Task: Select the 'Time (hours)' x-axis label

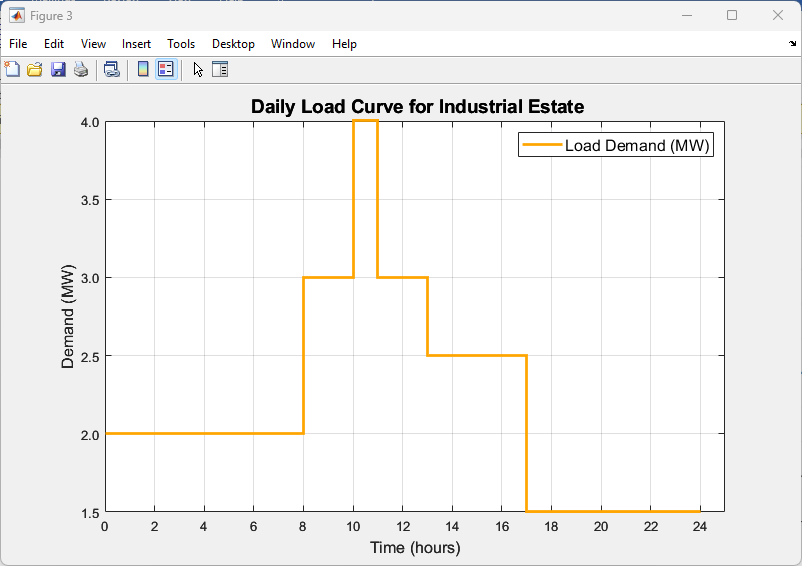Action: click(415, 548)
